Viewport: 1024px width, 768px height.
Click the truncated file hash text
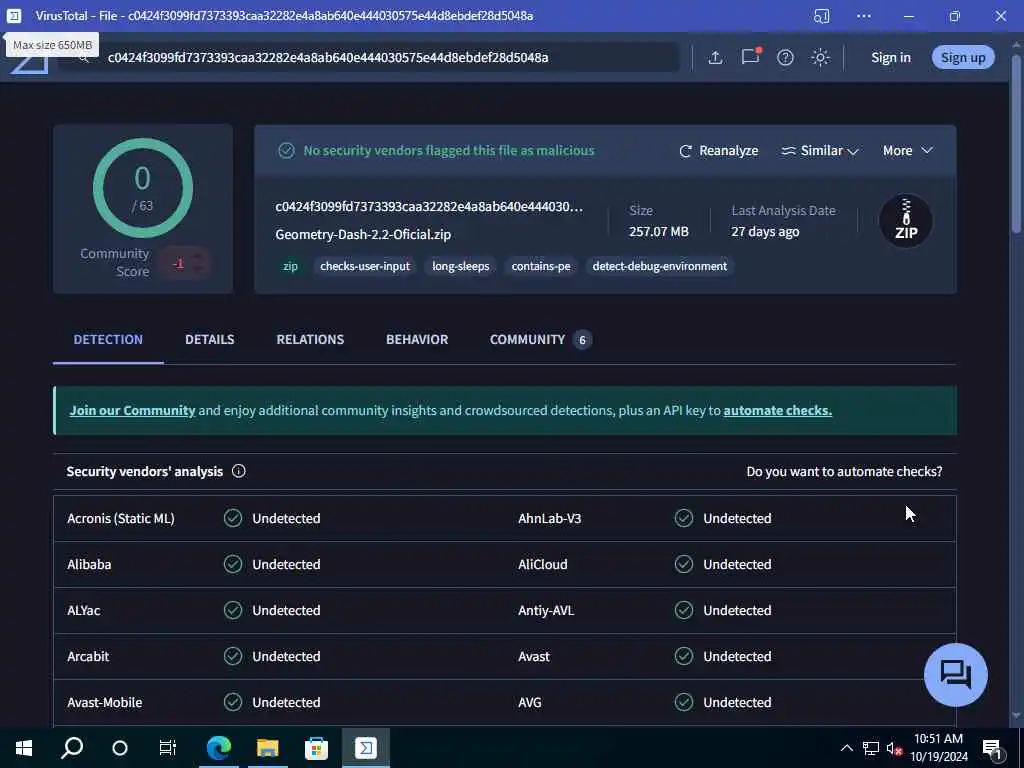click(429, 207)
